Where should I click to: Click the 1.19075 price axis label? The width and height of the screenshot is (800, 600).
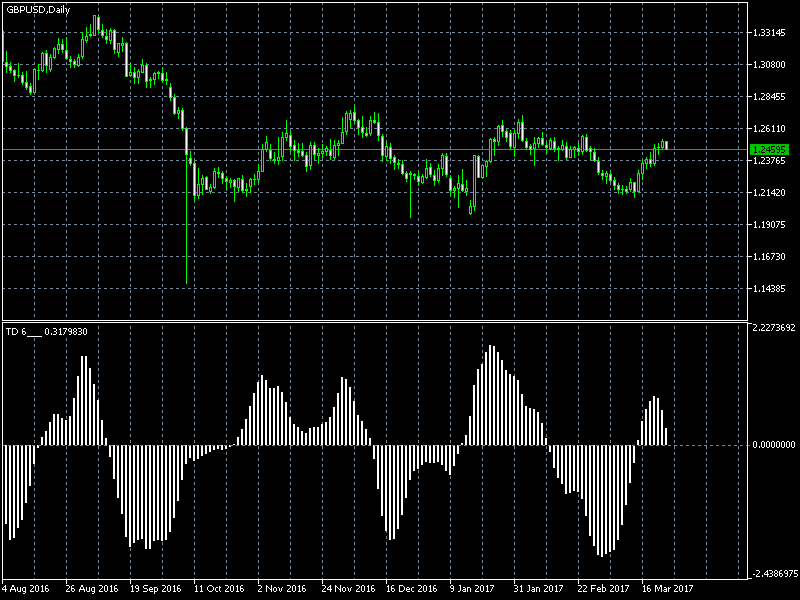click(x=769, y=224)
